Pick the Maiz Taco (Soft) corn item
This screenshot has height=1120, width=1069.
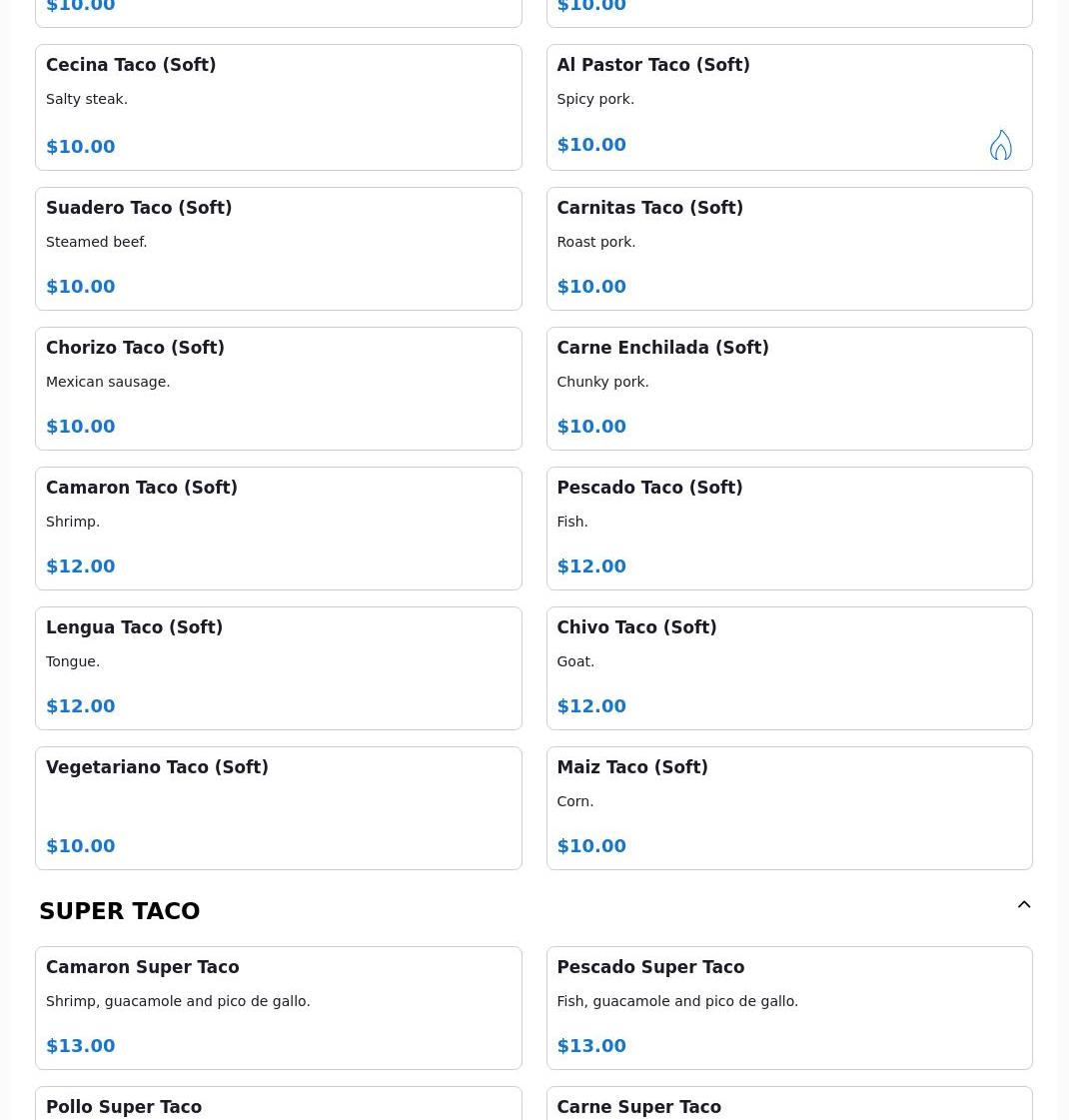(x=789, y=808)
